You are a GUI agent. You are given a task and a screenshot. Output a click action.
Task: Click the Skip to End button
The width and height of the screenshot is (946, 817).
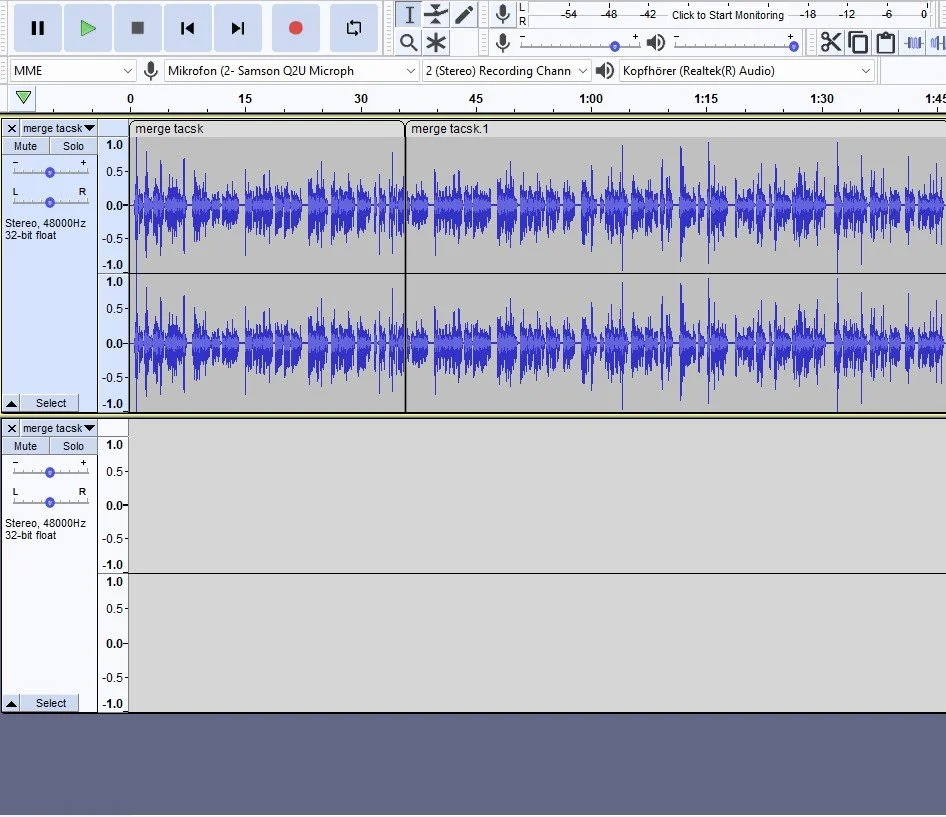tap(238, 28)
